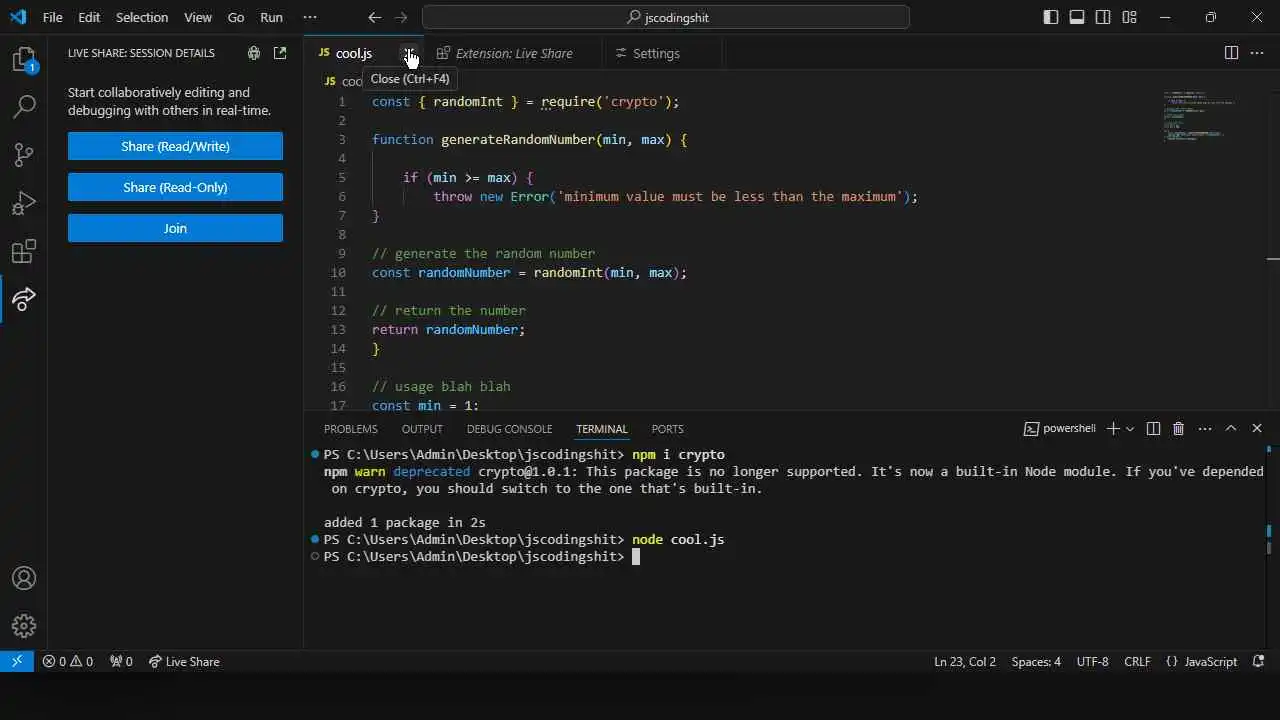Open the Run and Debug view
Image resolution: width=1280 pixels, height=720 pixels.
[24, 203]
